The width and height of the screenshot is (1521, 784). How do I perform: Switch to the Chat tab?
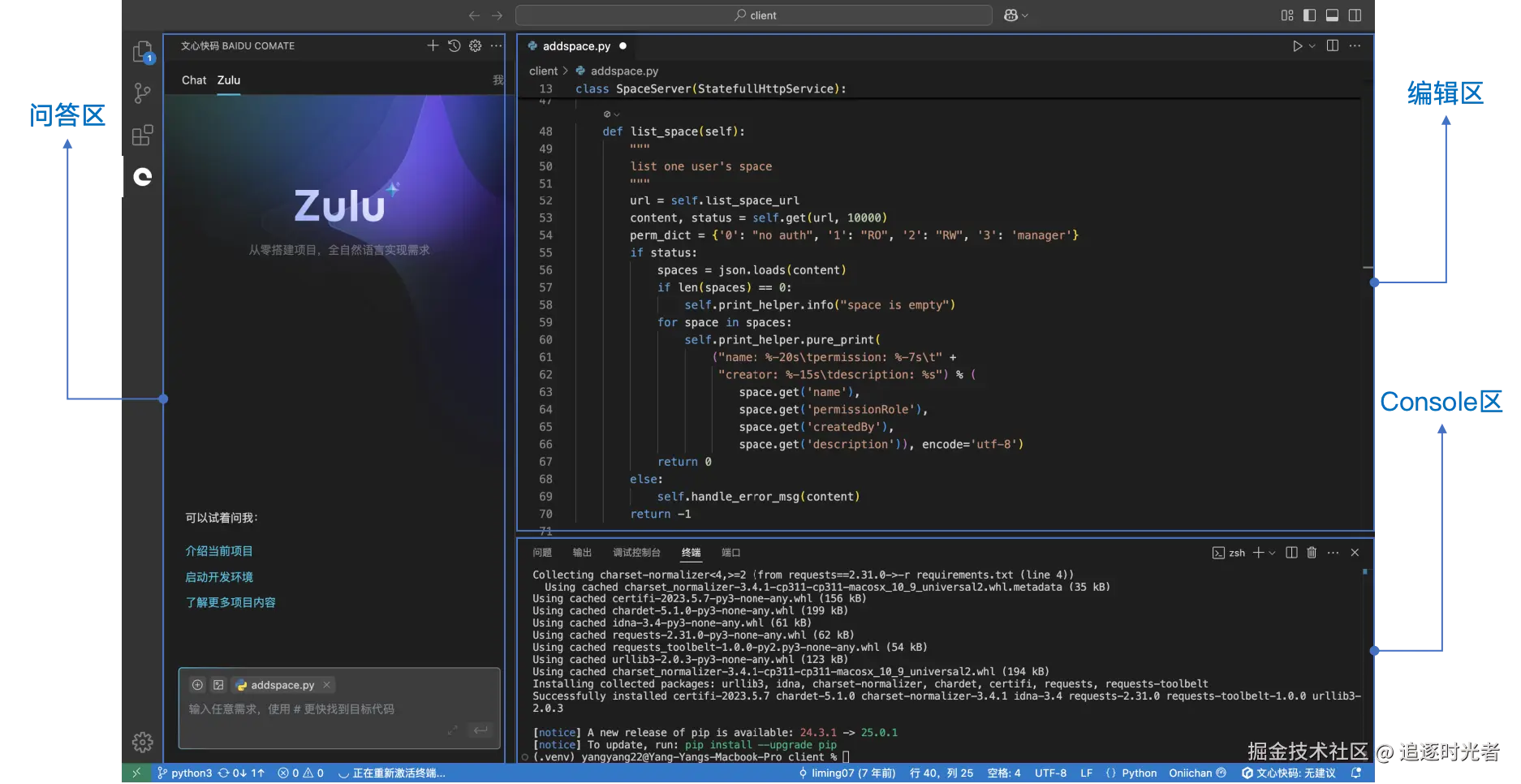(x=194, y=80)
